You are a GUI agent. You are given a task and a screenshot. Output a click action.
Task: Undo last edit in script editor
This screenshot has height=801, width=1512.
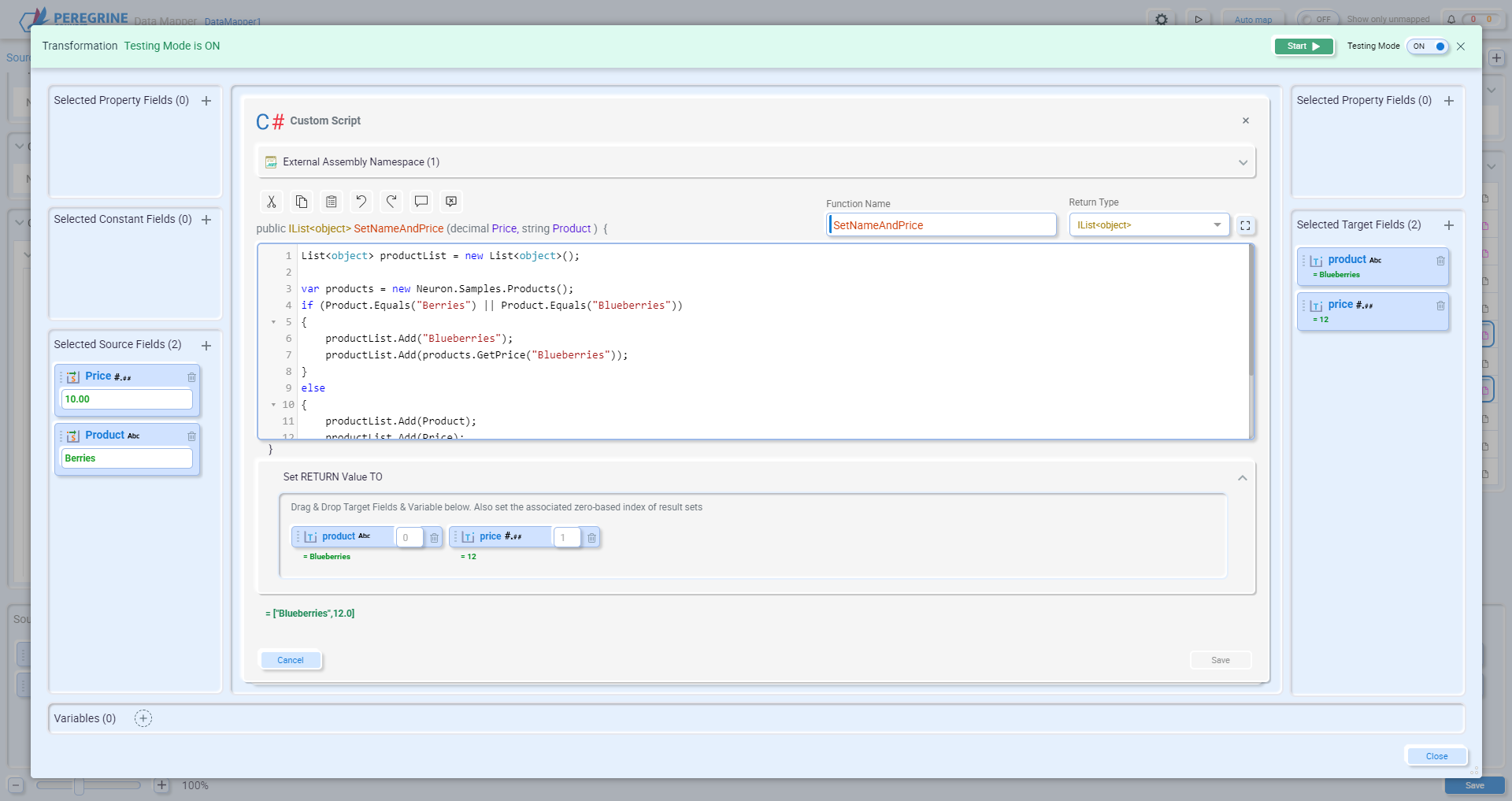(x=361, y=202)
